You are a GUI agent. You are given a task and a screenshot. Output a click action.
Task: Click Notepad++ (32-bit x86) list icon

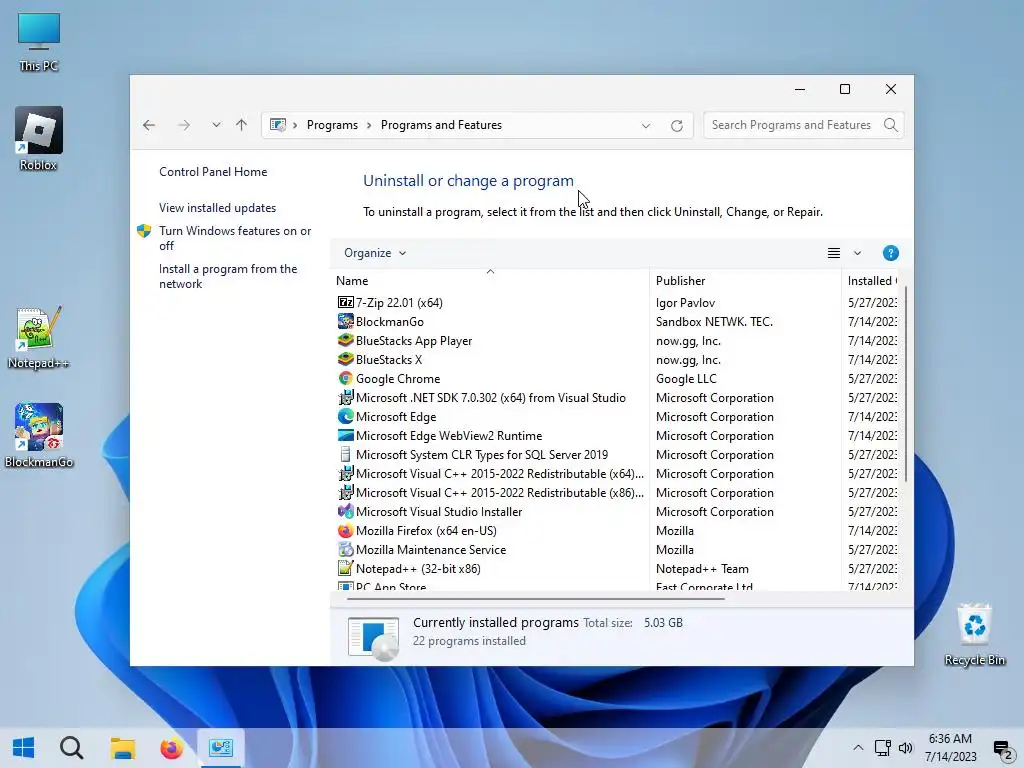[x=345, y=568]
